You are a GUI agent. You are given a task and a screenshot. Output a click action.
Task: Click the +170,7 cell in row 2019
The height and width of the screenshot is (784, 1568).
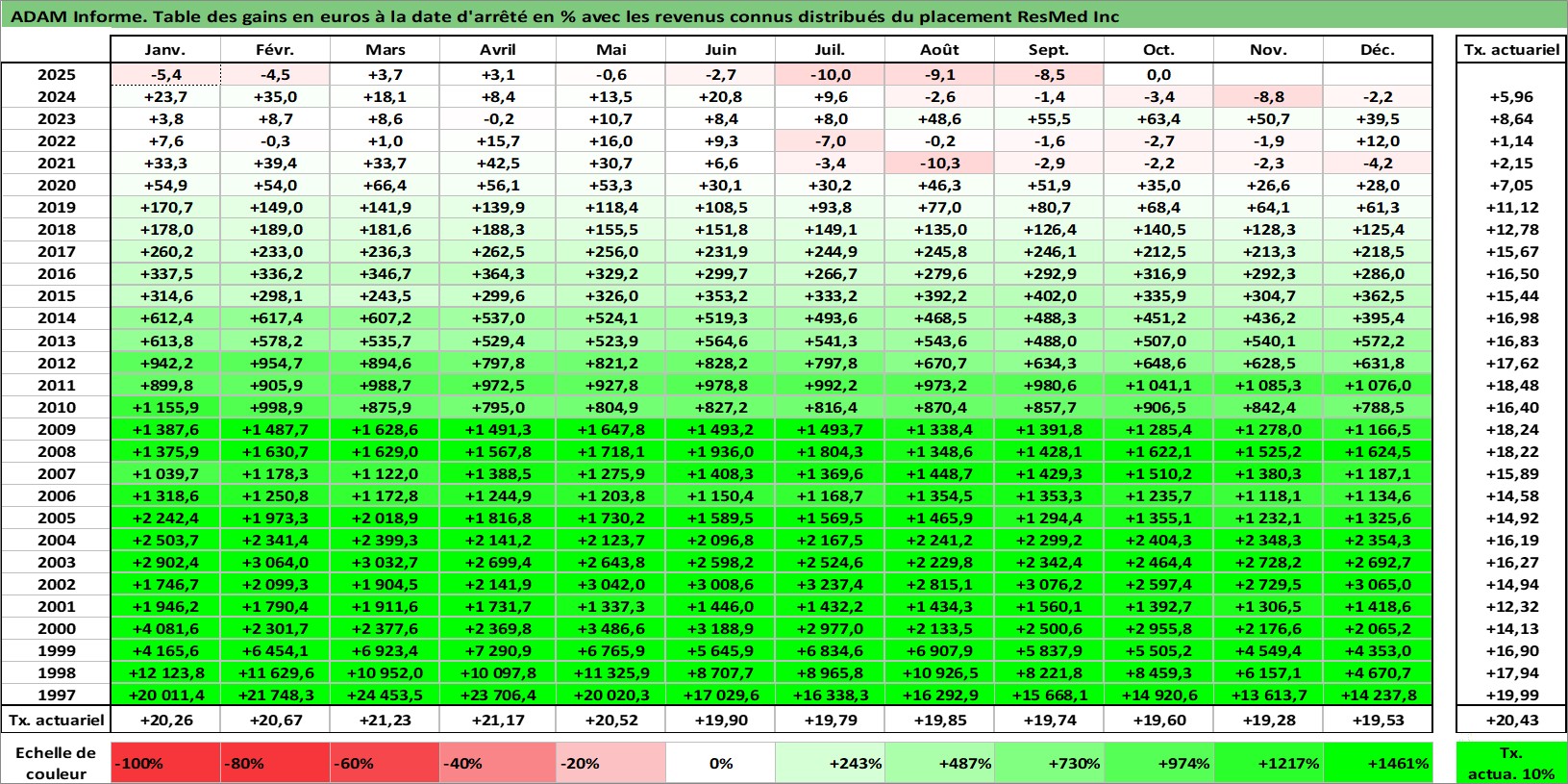tap(166, 207)
